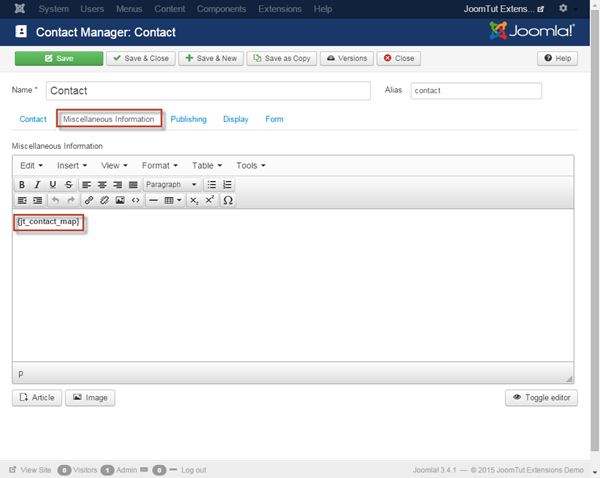
Task: Increase indent of the paragraph
Action: click(38, 201)
